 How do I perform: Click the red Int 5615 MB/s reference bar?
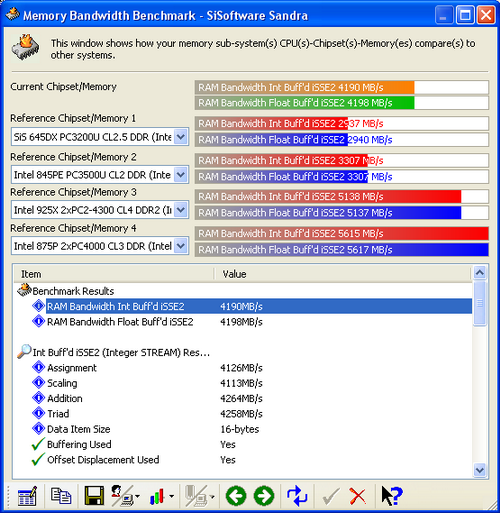point(342,233)
